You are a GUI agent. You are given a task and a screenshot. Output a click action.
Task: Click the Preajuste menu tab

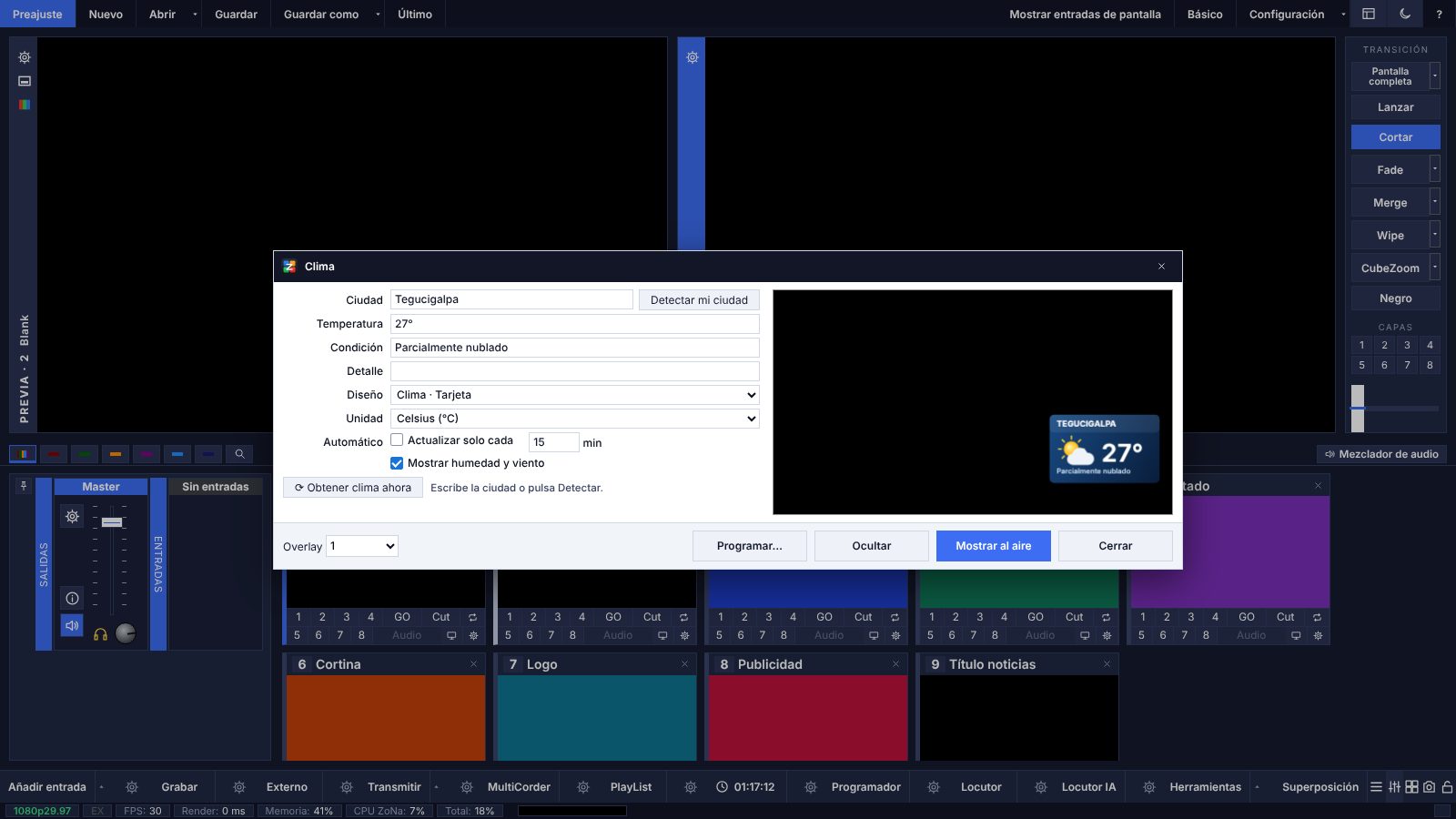click(x=37, y=14)
